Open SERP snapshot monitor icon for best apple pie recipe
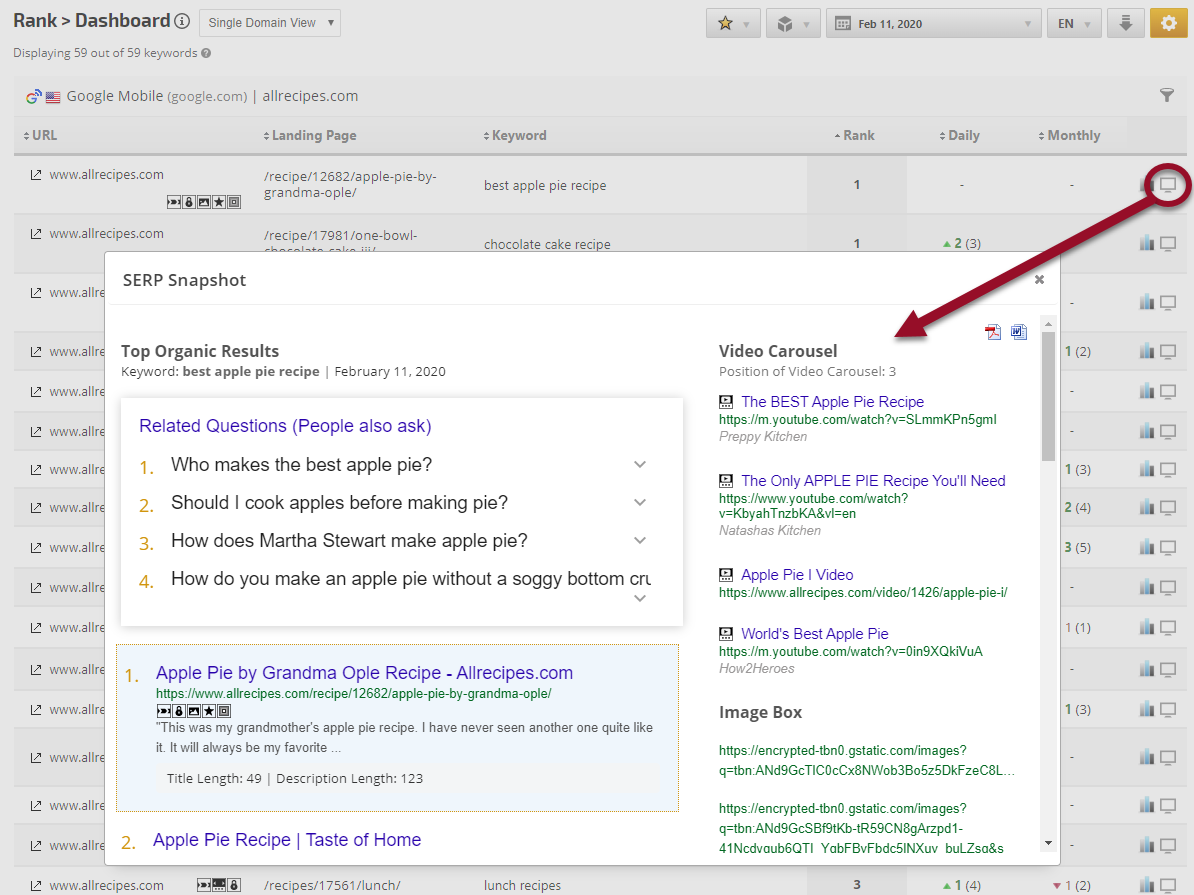The height and width of the screenshot is (895, 1194). pos(1167,184)
